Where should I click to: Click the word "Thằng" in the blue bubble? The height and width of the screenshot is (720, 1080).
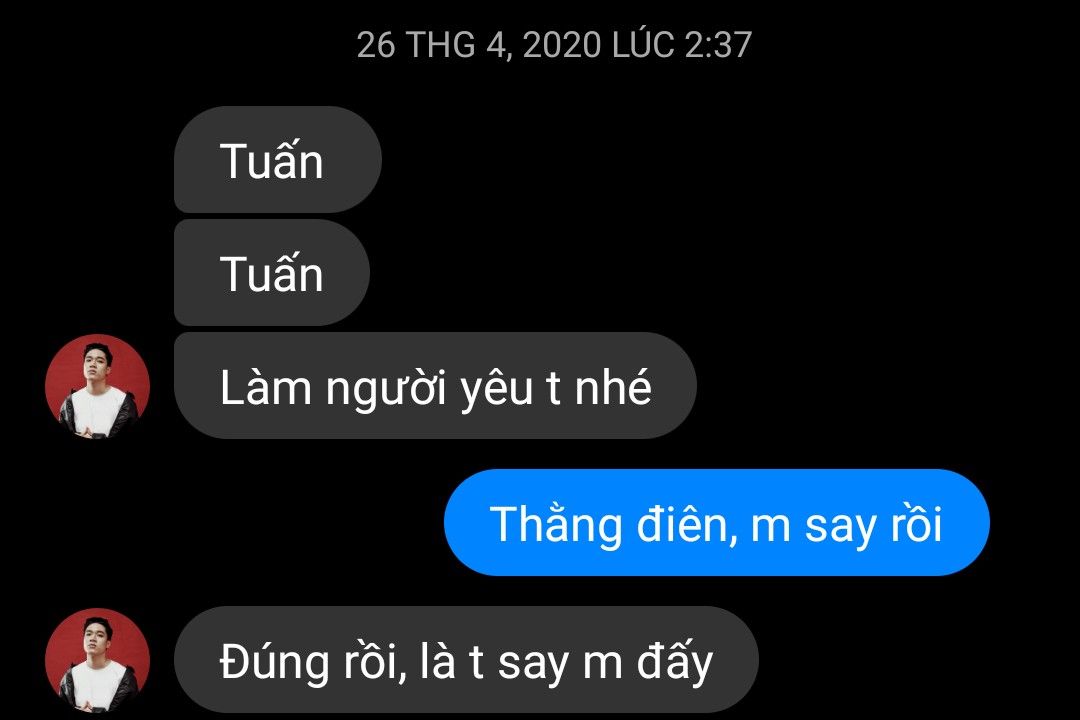556,525
